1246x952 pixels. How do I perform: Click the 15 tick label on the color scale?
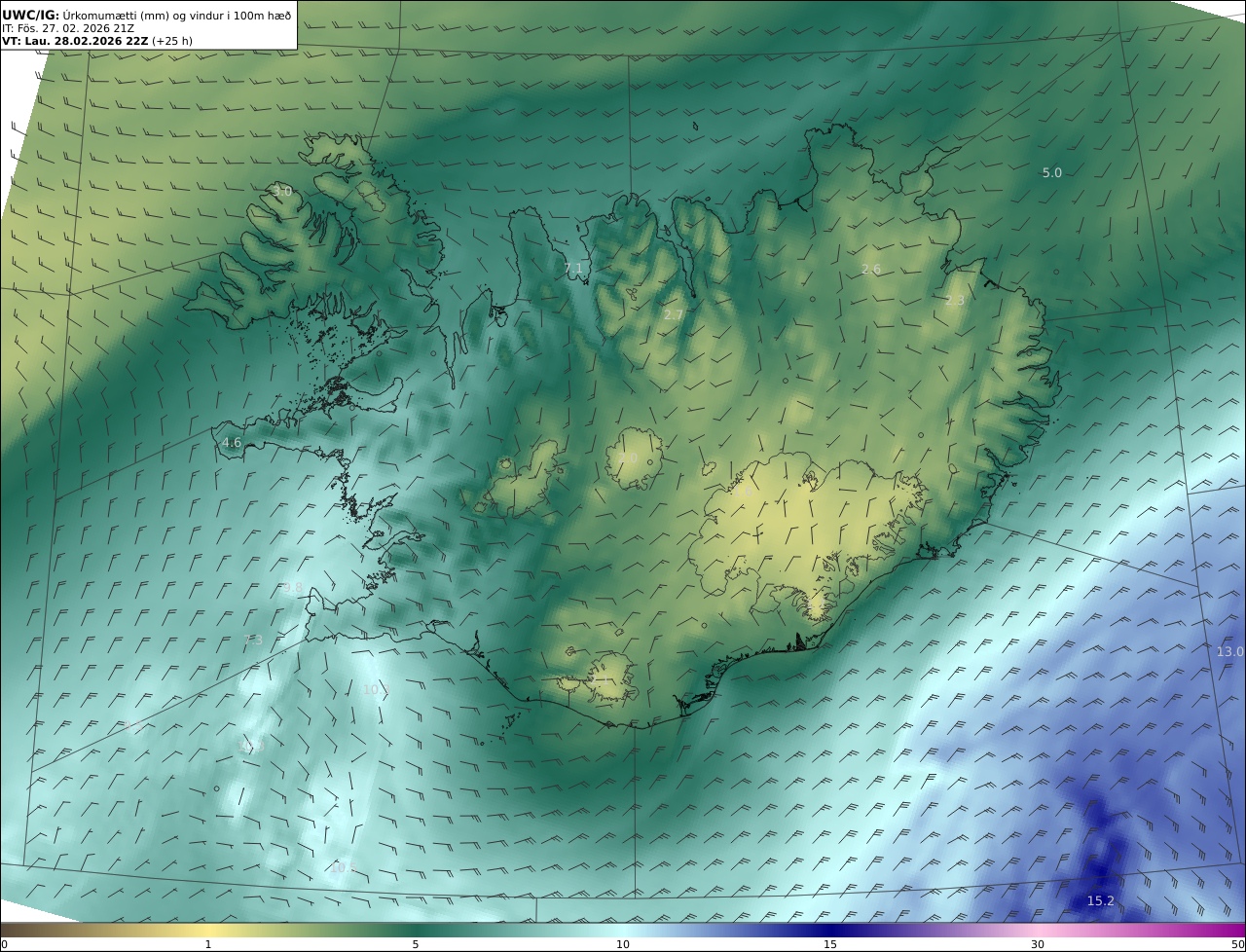(830, 944)
